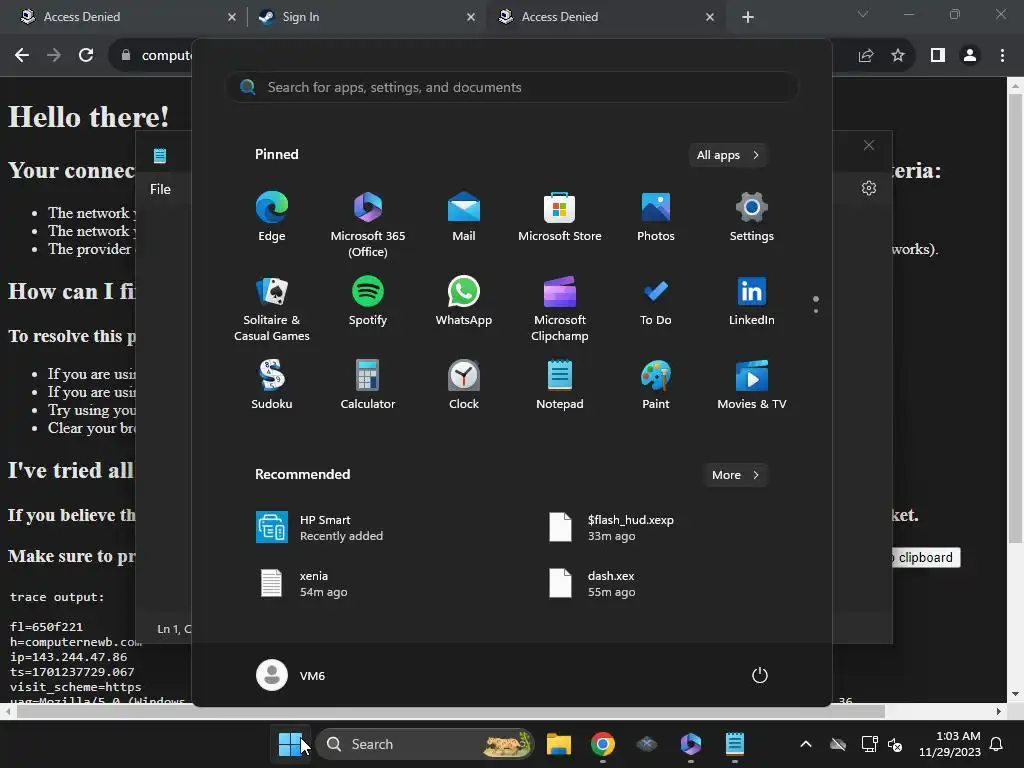
Task: Open Chrome's share page icon
Action: [x=866, y=56]
